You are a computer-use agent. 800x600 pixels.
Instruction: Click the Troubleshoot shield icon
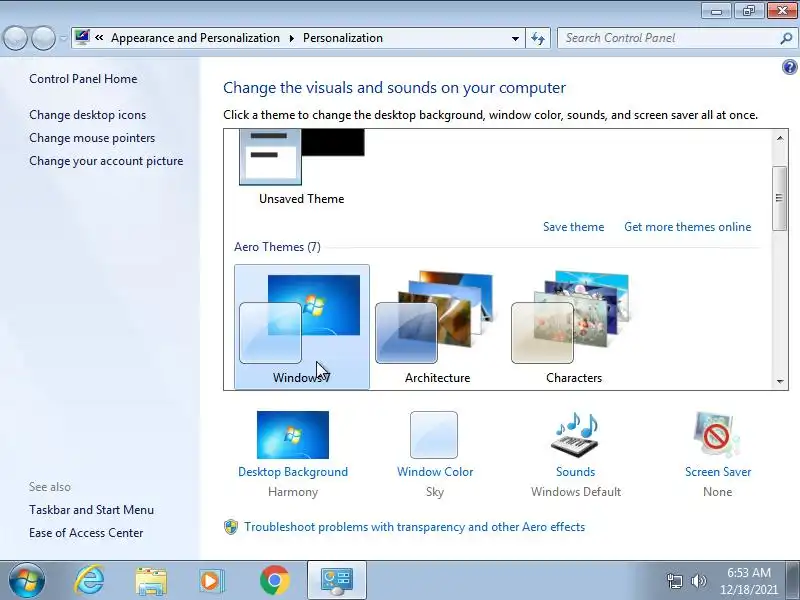(231, 527)
